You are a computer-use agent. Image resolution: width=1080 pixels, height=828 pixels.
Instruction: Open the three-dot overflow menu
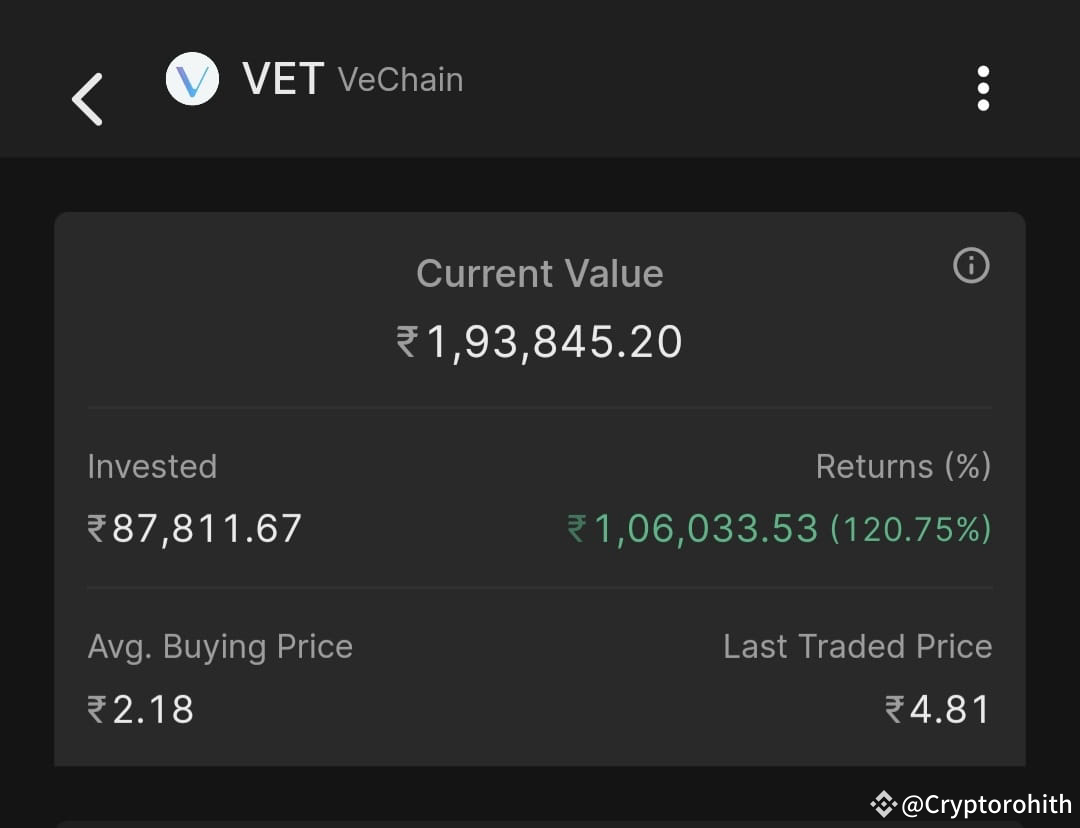[x=984, y=88]
